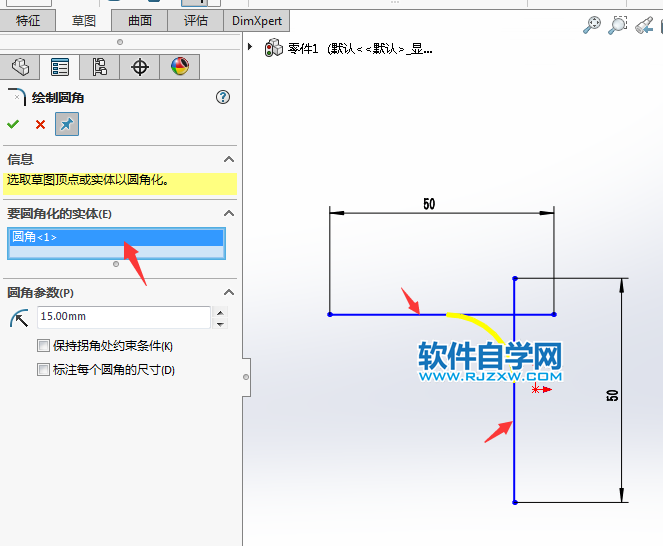This screenshot has width=663, height=546.
Task: Collapse the 信息 section
Action: click(x=229, y=159)
